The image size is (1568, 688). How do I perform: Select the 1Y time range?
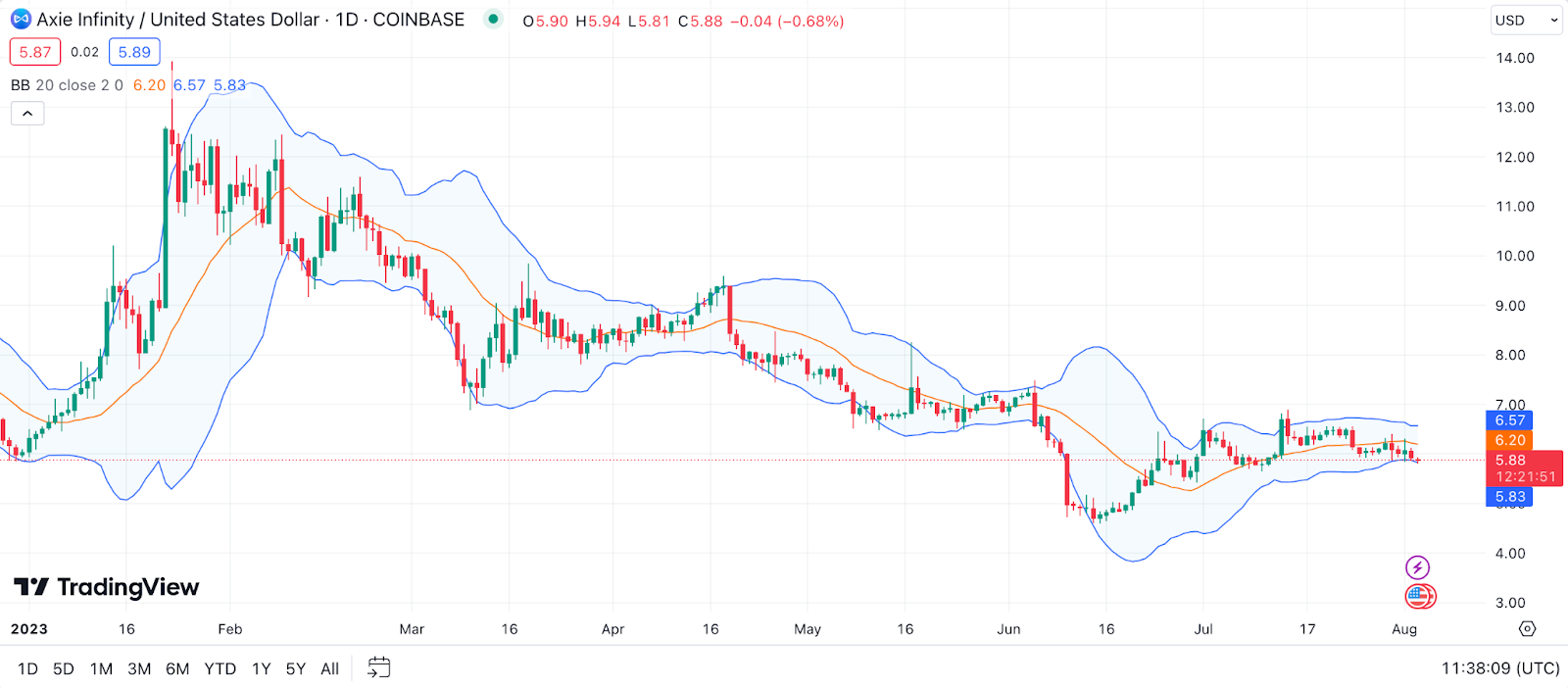pyautogui.click(x=261, y=669)
